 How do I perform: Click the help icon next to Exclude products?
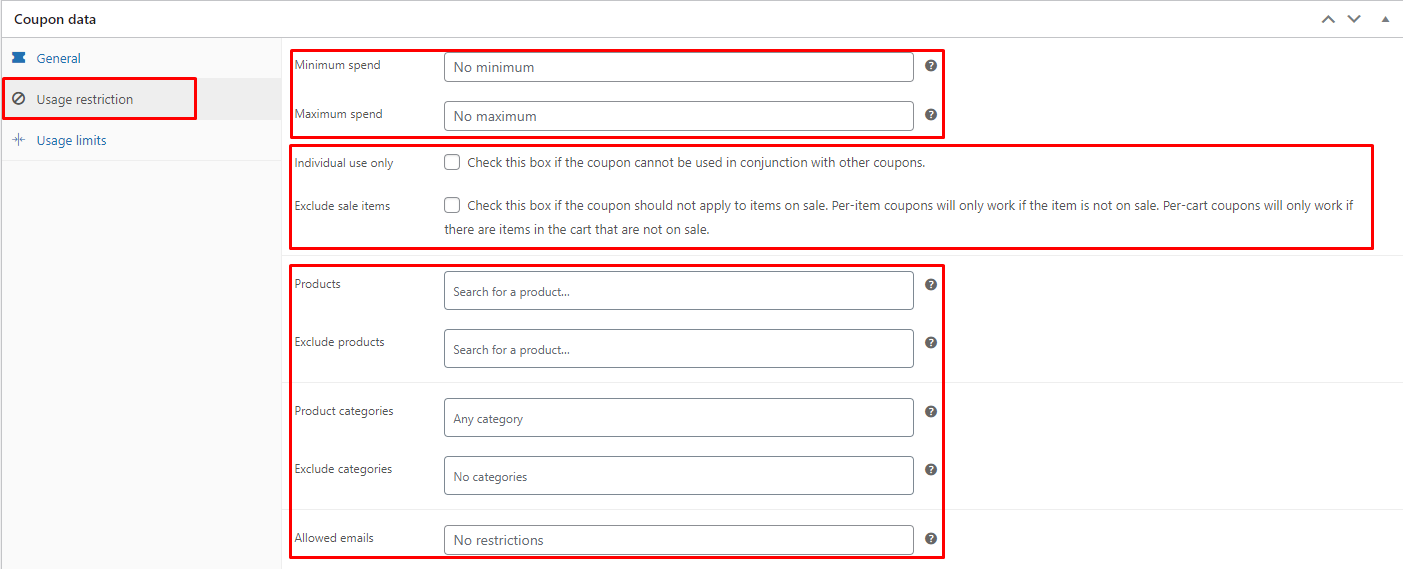(x=931, y=342)
